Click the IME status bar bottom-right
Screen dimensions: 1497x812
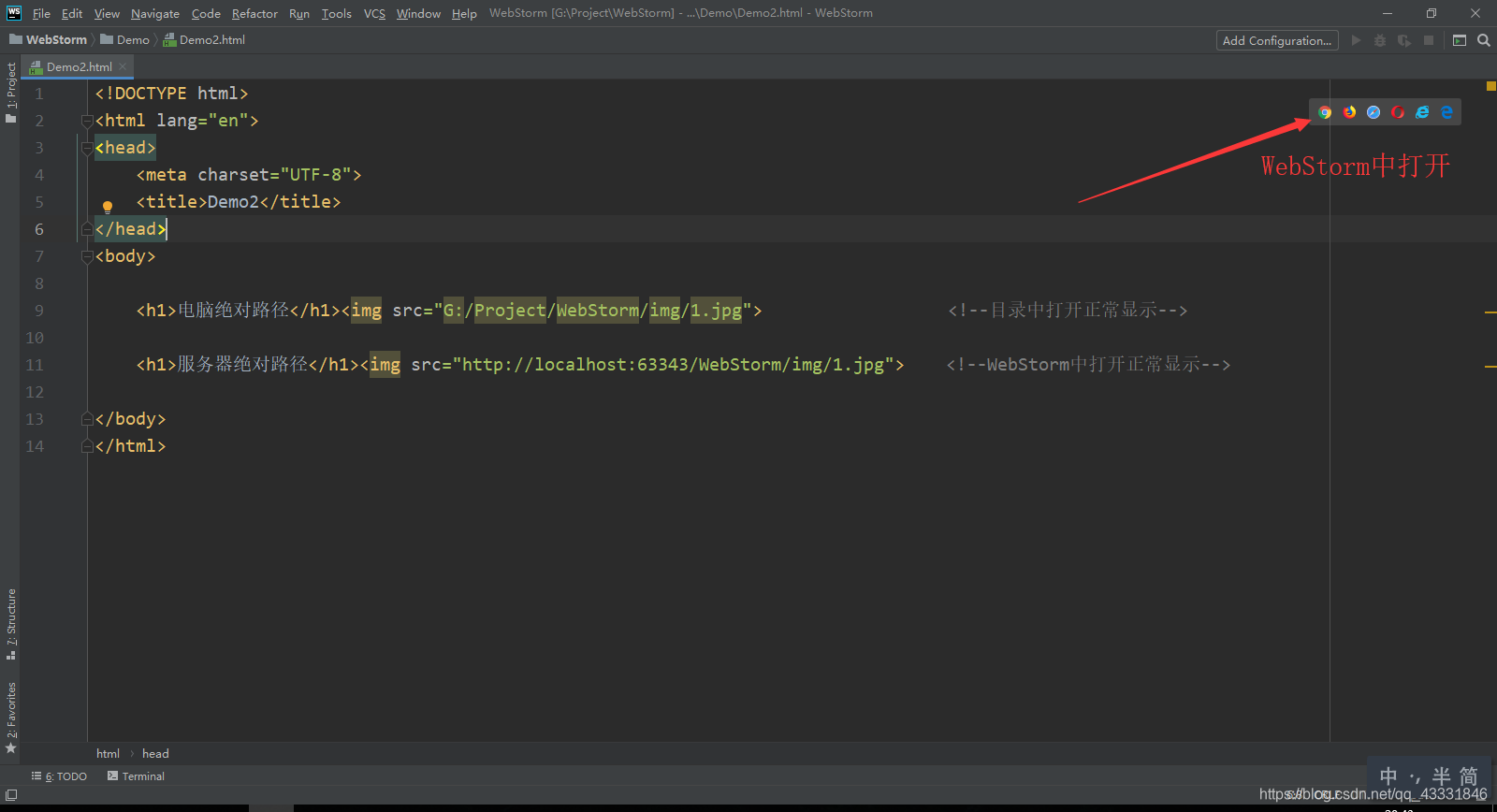coord(1429,776)
